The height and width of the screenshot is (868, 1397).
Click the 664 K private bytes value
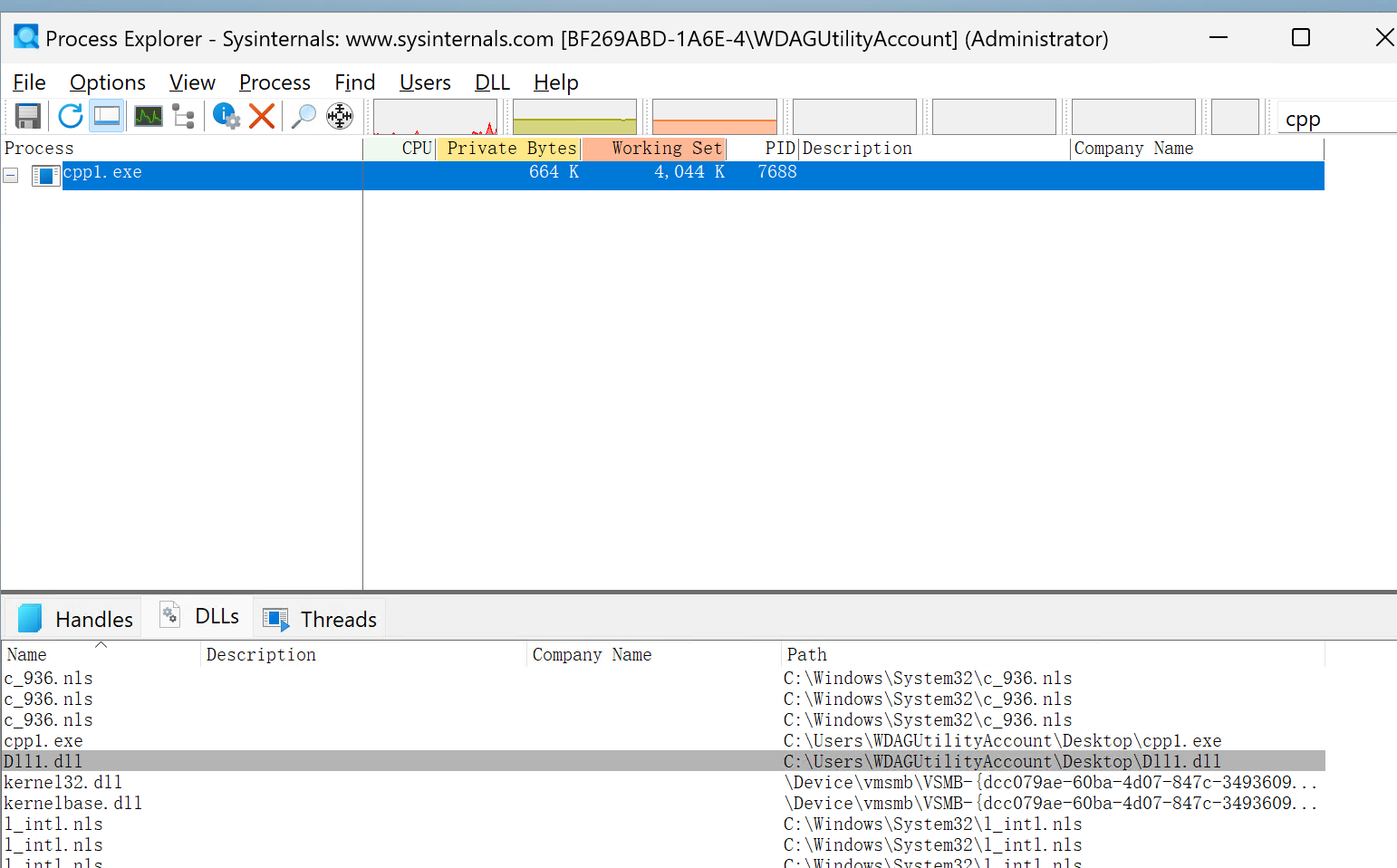coord(554,172)
